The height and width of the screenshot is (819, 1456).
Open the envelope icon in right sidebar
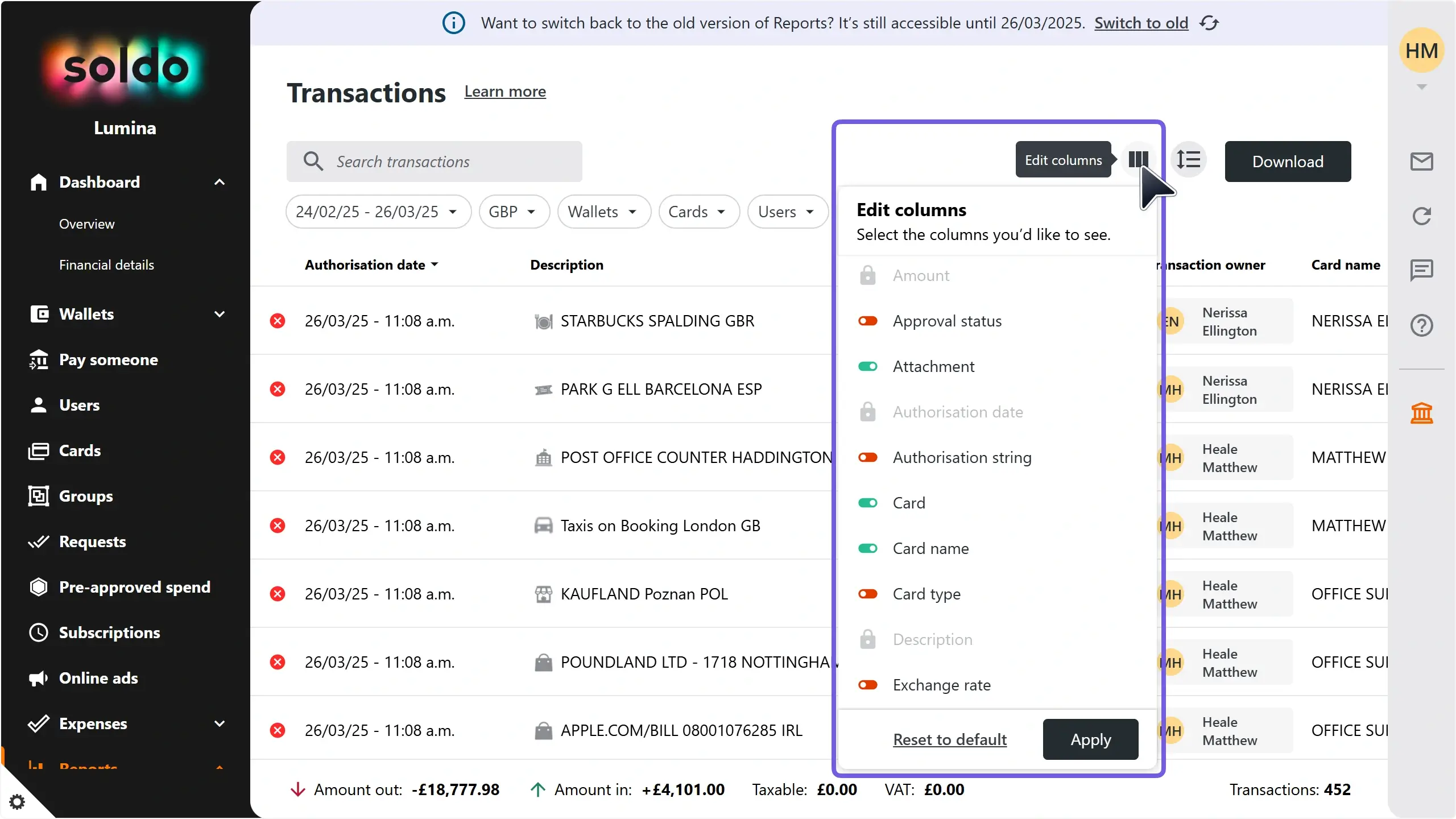click(1421, 161)
